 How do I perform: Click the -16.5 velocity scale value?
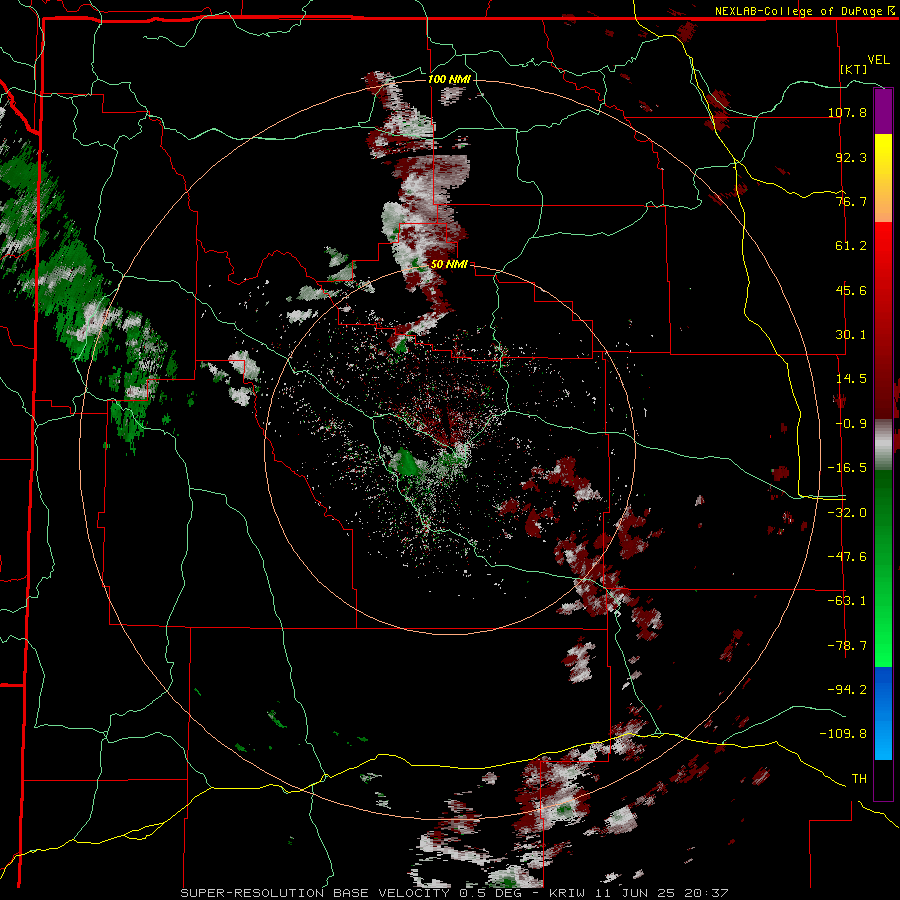click(848, 467)
